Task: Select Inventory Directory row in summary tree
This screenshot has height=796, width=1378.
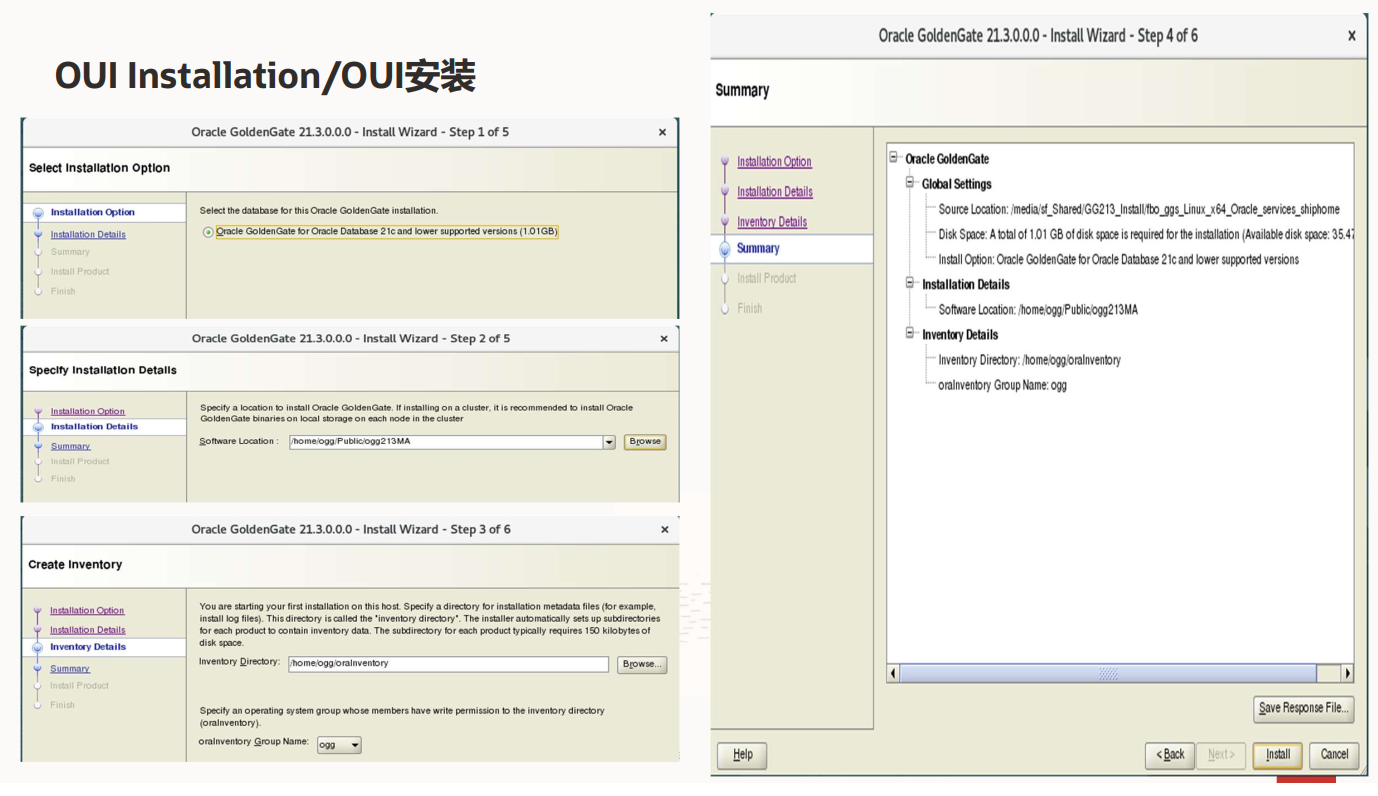Action: [1029, 360]
